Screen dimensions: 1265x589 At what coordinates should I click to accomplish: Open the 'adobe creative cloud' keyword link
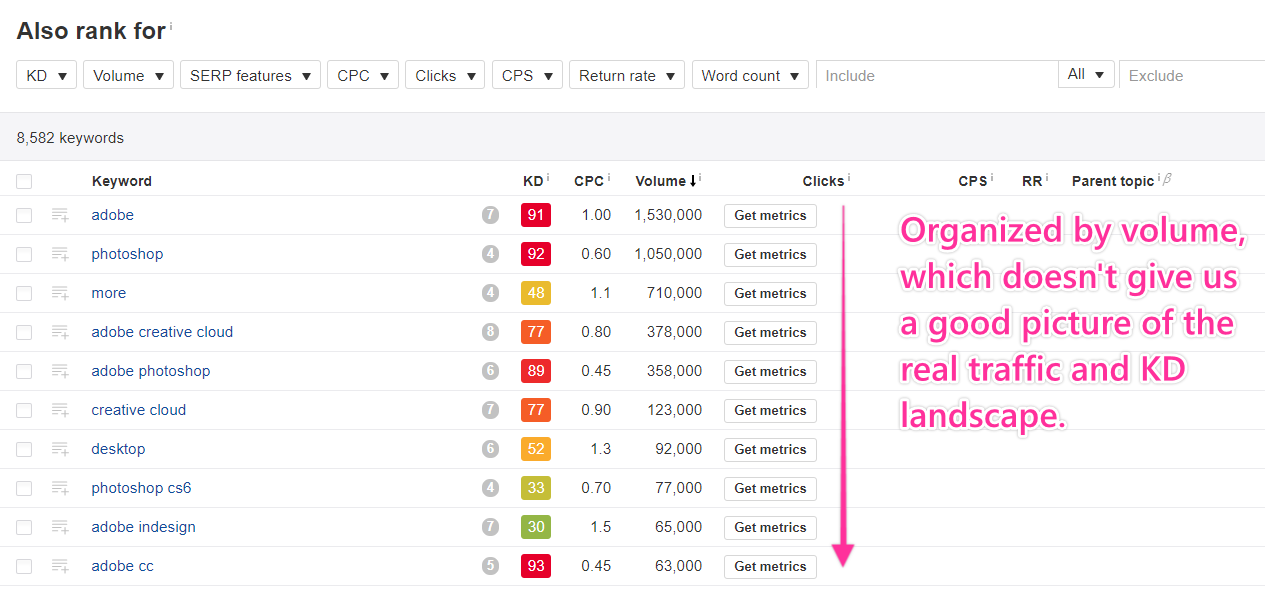pos(162,332)
